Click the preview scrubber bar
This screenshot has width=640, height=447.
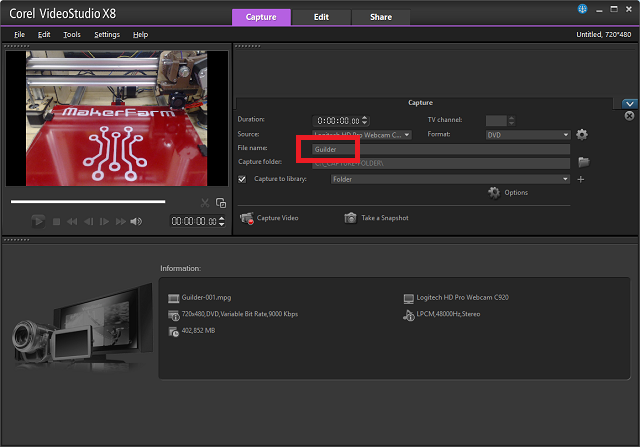(88, 201)
